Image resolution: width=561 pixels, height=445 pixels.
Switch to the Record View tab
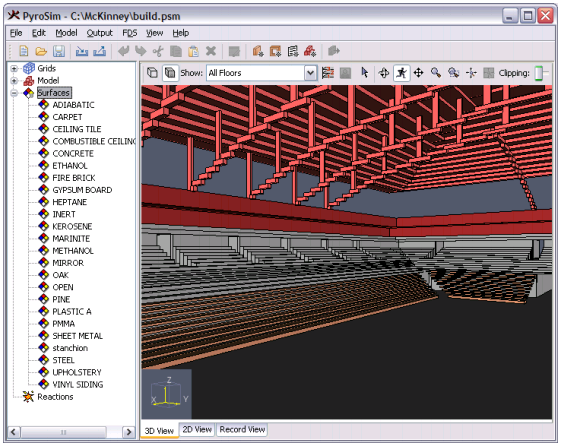coord(242,429)
